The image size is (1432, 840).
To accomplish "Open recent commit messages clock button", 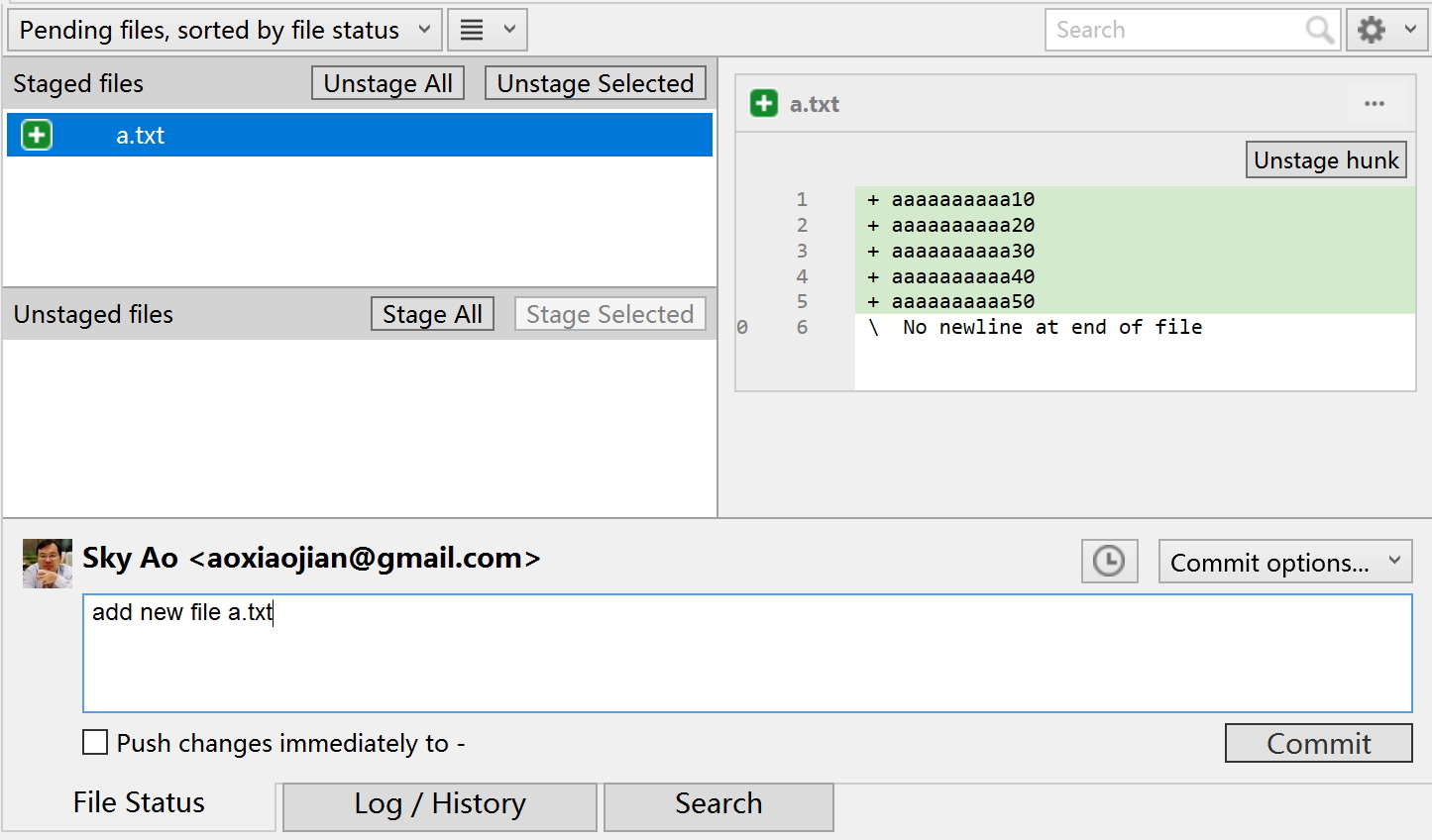I will [1109, 562].
